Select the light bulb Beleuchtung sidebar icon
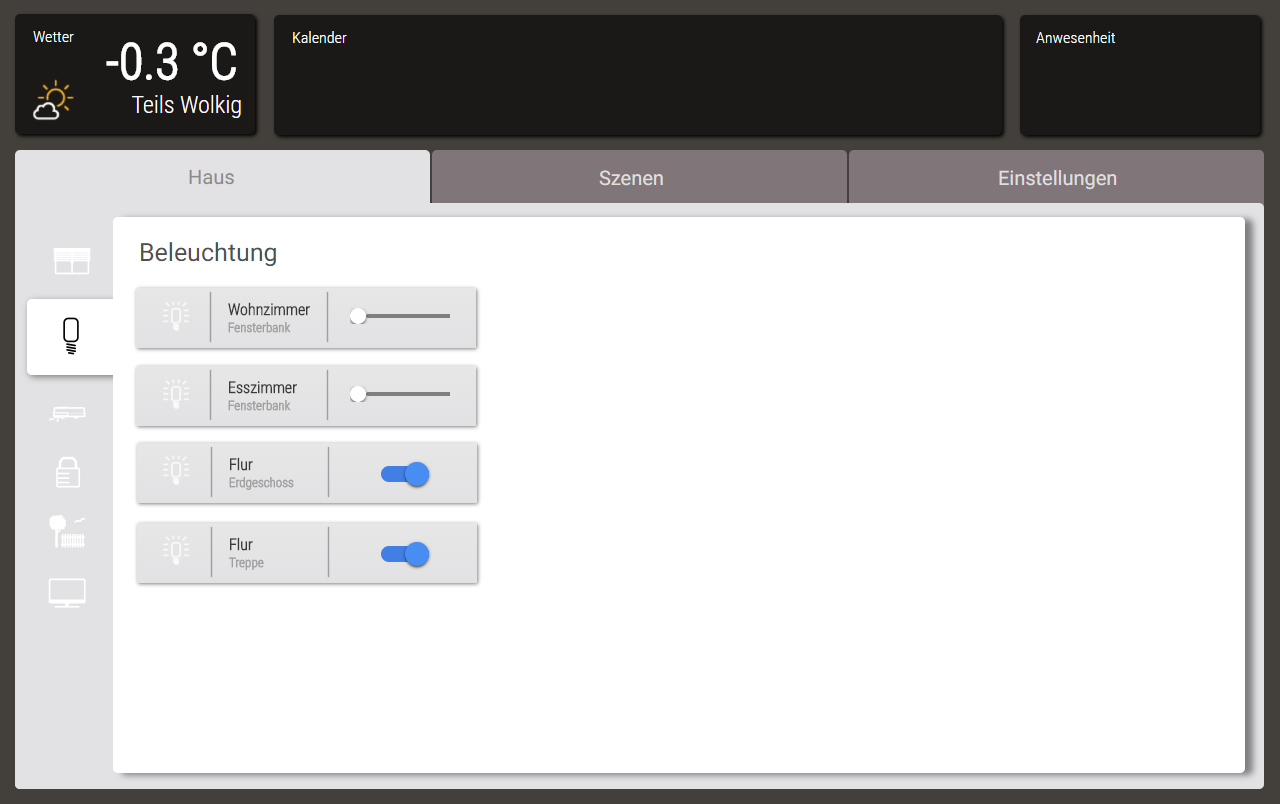 70,337
